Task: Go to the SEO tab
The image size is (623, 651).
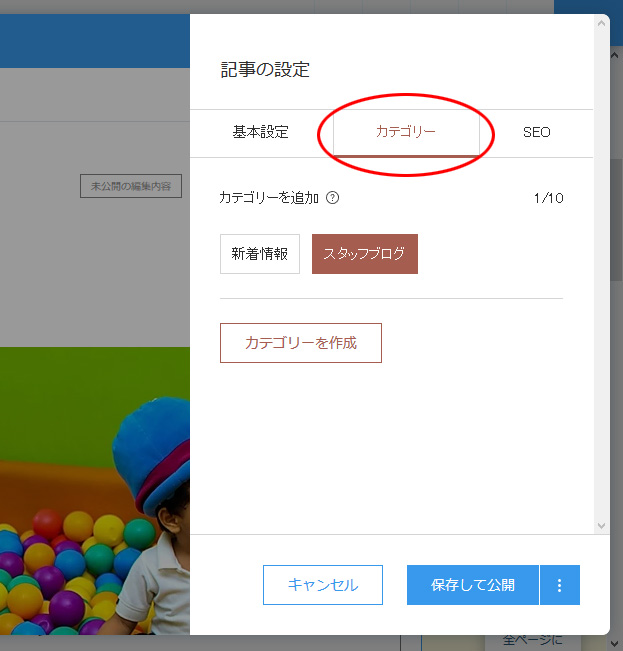Action: (x=536, y=132)
